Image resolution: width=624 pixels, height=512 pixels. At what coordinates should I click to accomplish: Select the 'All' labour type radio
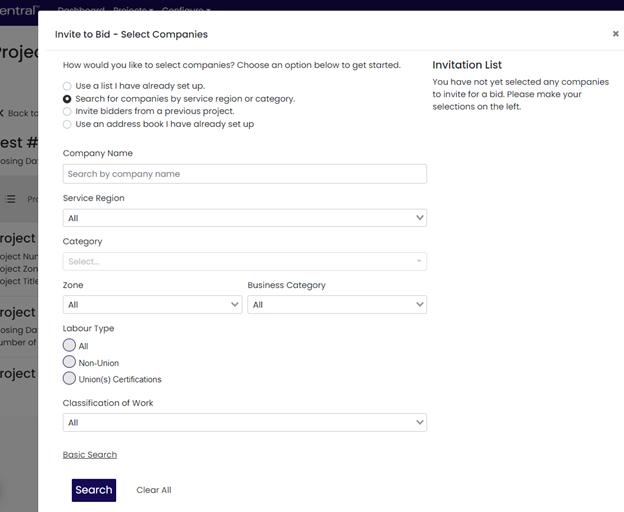pyautogui.click(x=69, y=345)
